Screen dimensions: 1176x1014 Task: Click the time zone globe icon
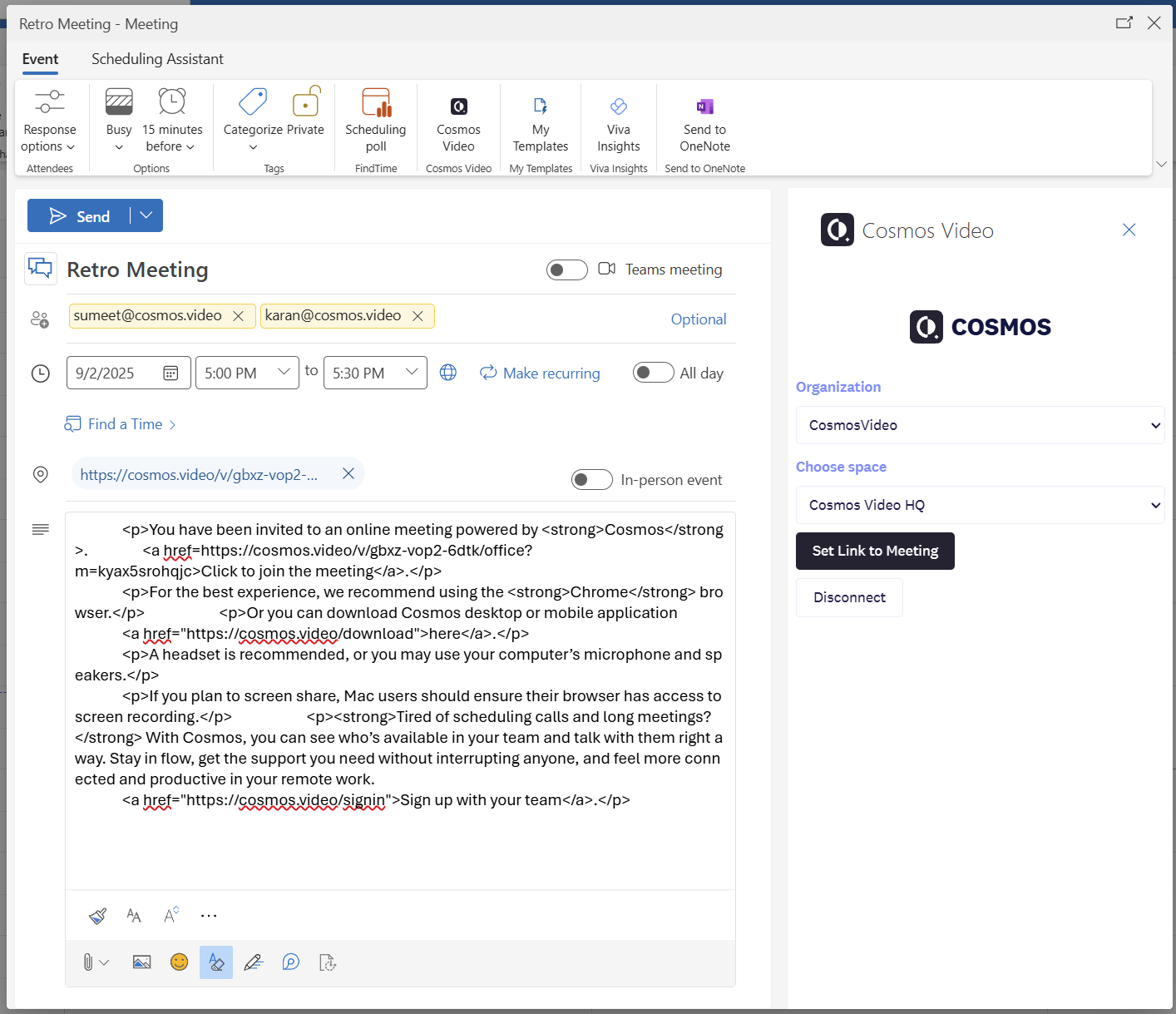pos(448,373)
